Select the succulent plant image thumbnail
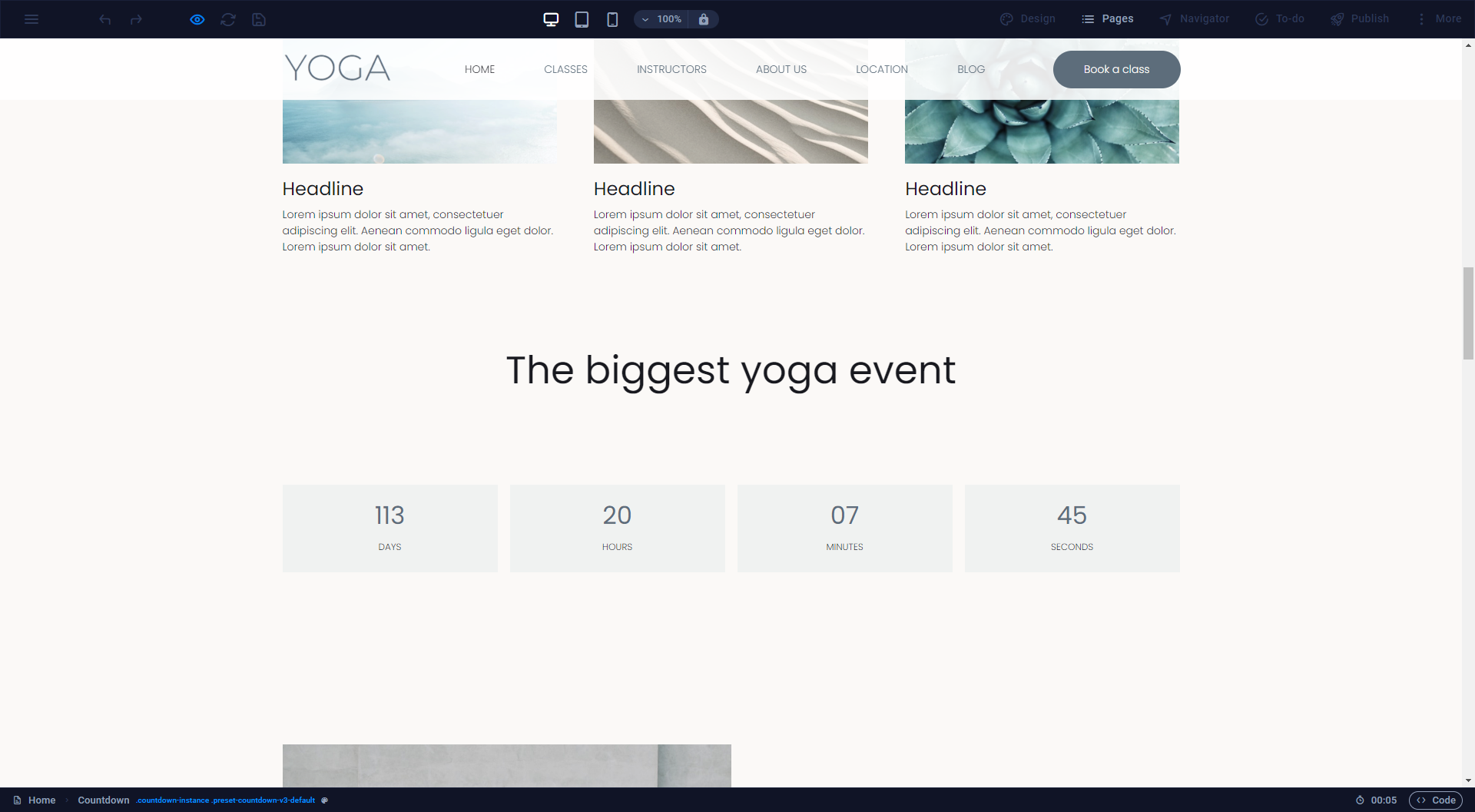 (1042, 131)
